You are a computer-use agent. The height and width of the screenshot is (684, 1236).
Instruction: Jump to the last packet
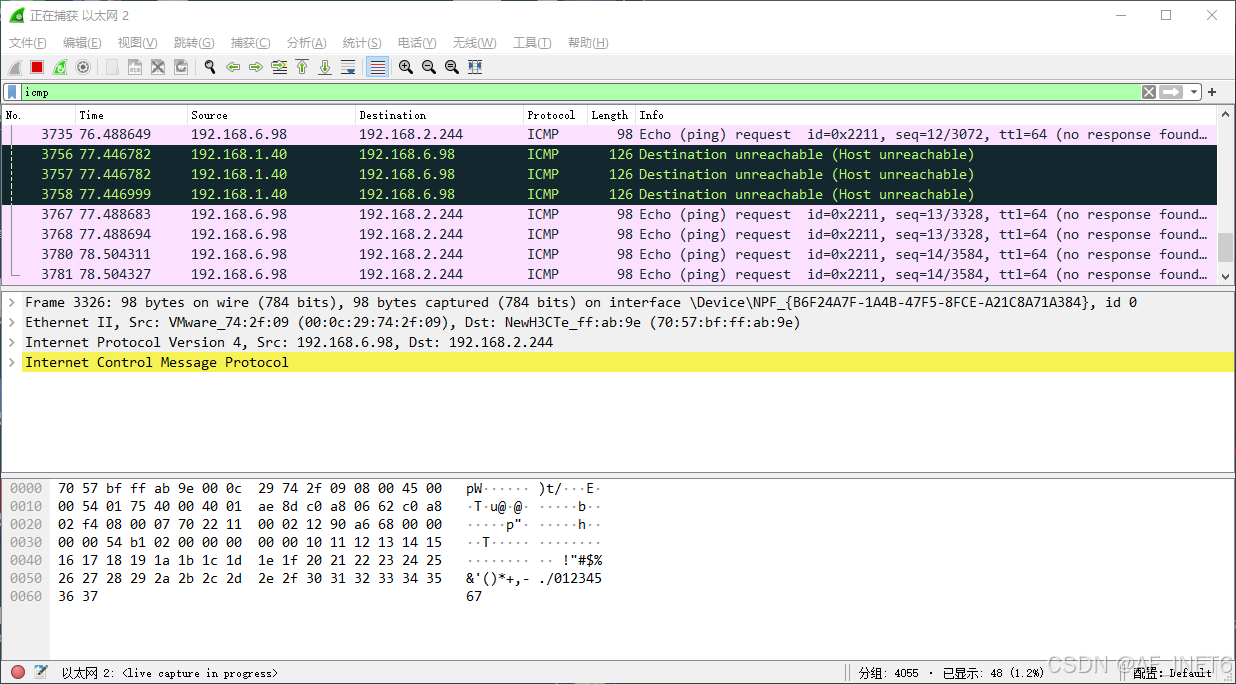(325, 67)
